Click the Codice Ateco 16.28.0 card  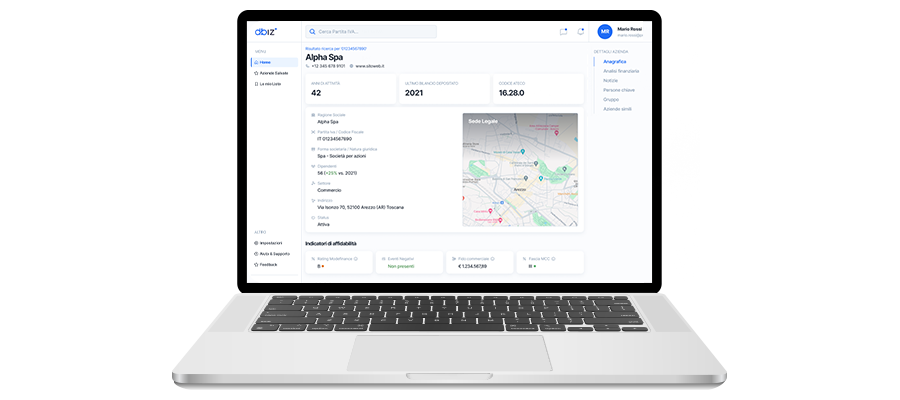coord(538,89)
